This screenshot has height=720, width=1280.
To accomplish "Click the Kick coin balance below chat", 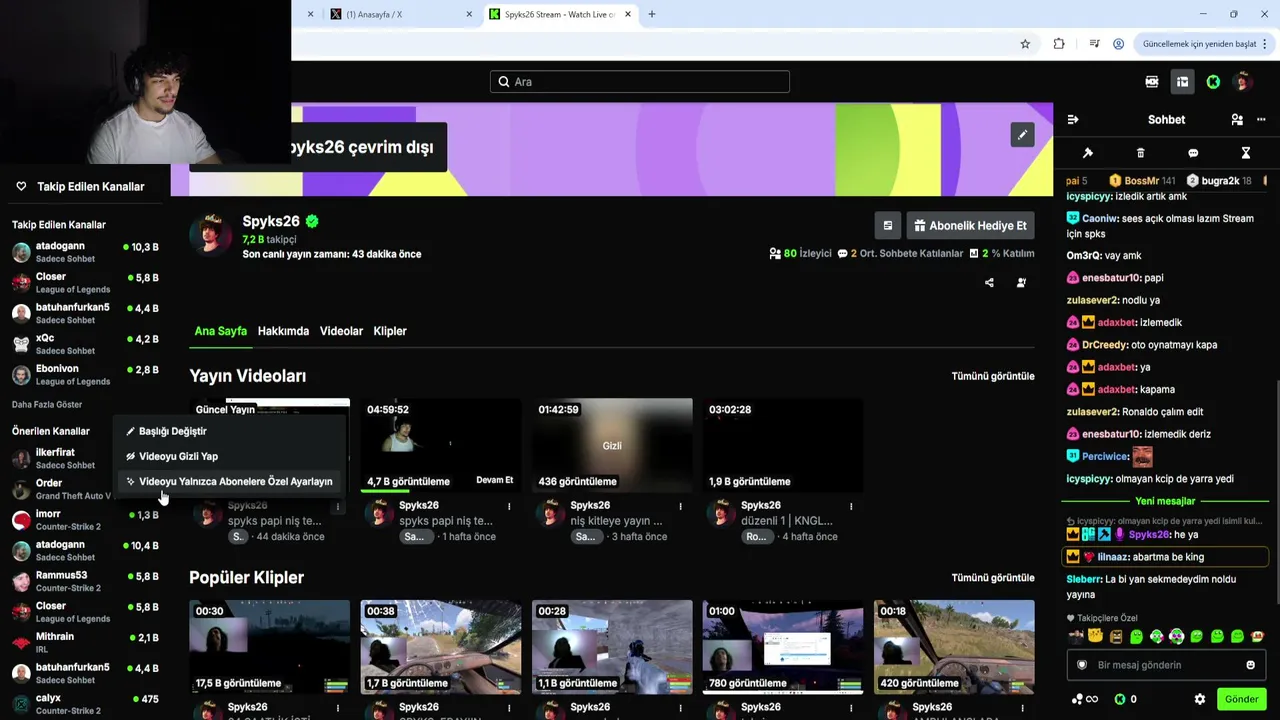I will pyautogui.click(x=1125, y=699).
